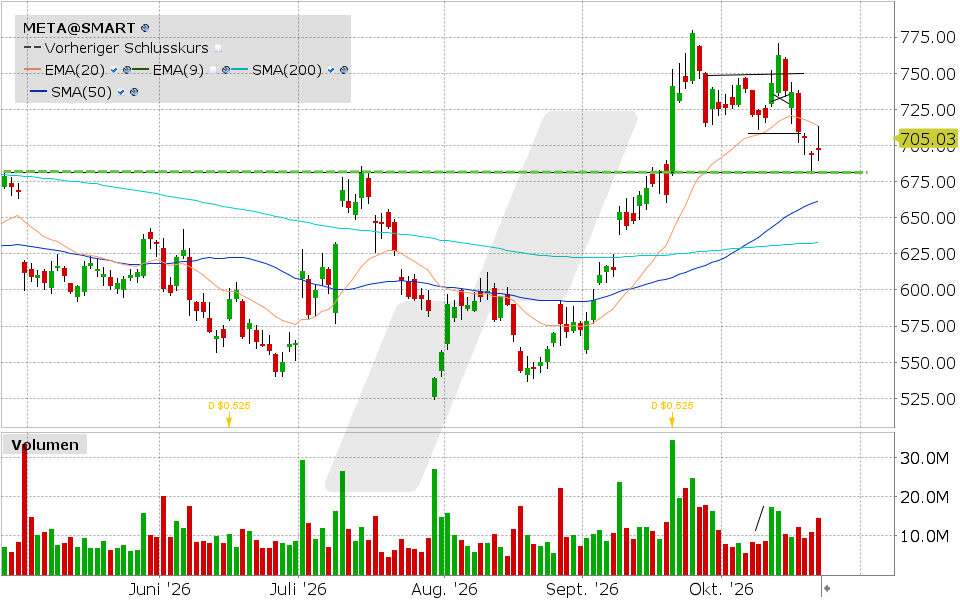Click the yellow 705.03 current price tag
Screen dimensions: 960x600
pyautogui.click(x=926, y=140)
